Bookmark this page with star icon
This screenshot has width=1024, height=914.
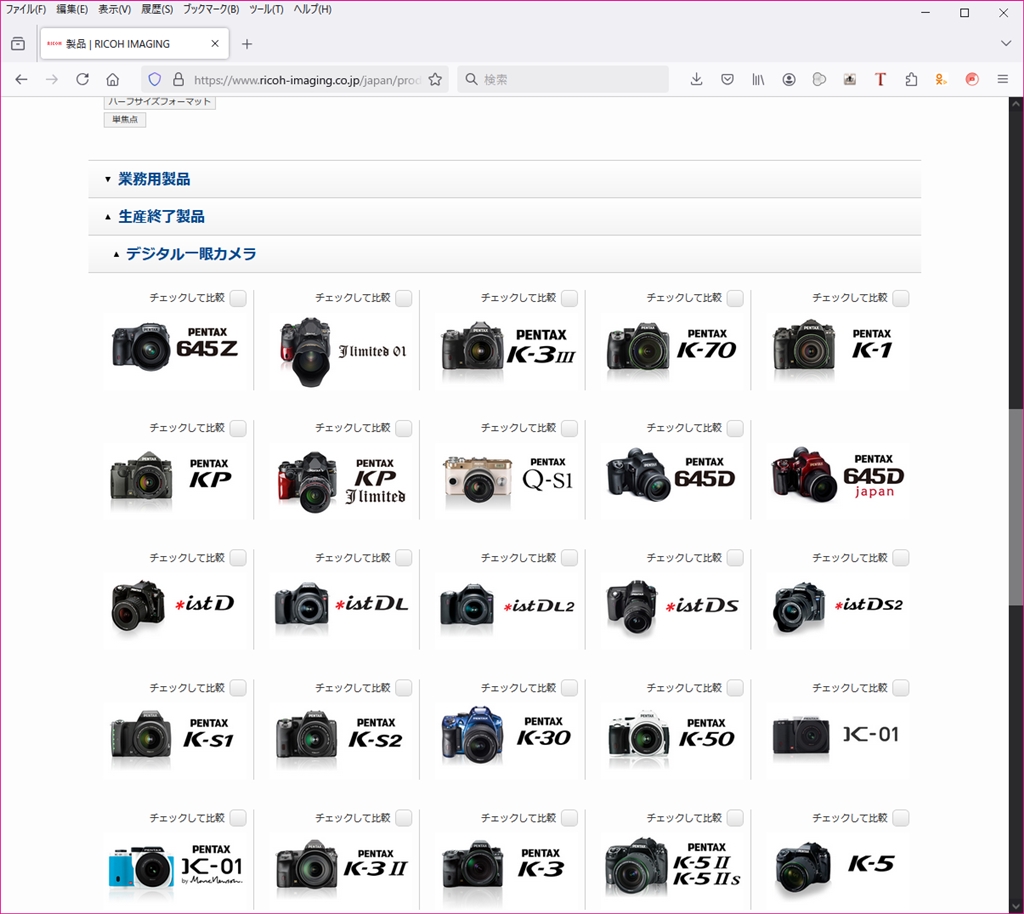tap(435, 80)
